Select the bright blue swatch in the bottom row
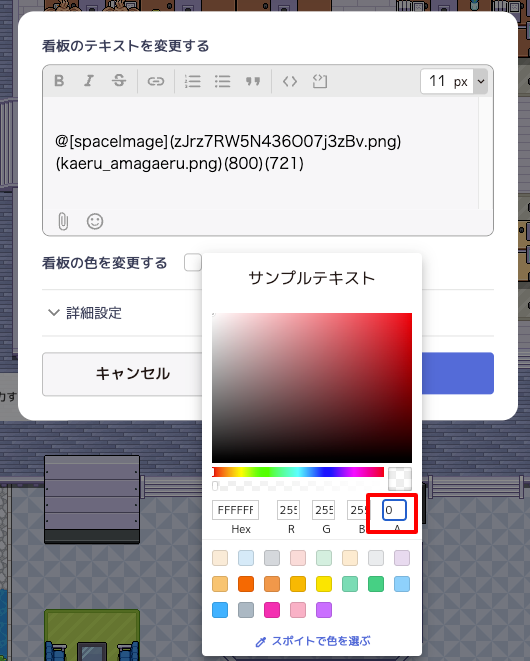 point(220,610)
